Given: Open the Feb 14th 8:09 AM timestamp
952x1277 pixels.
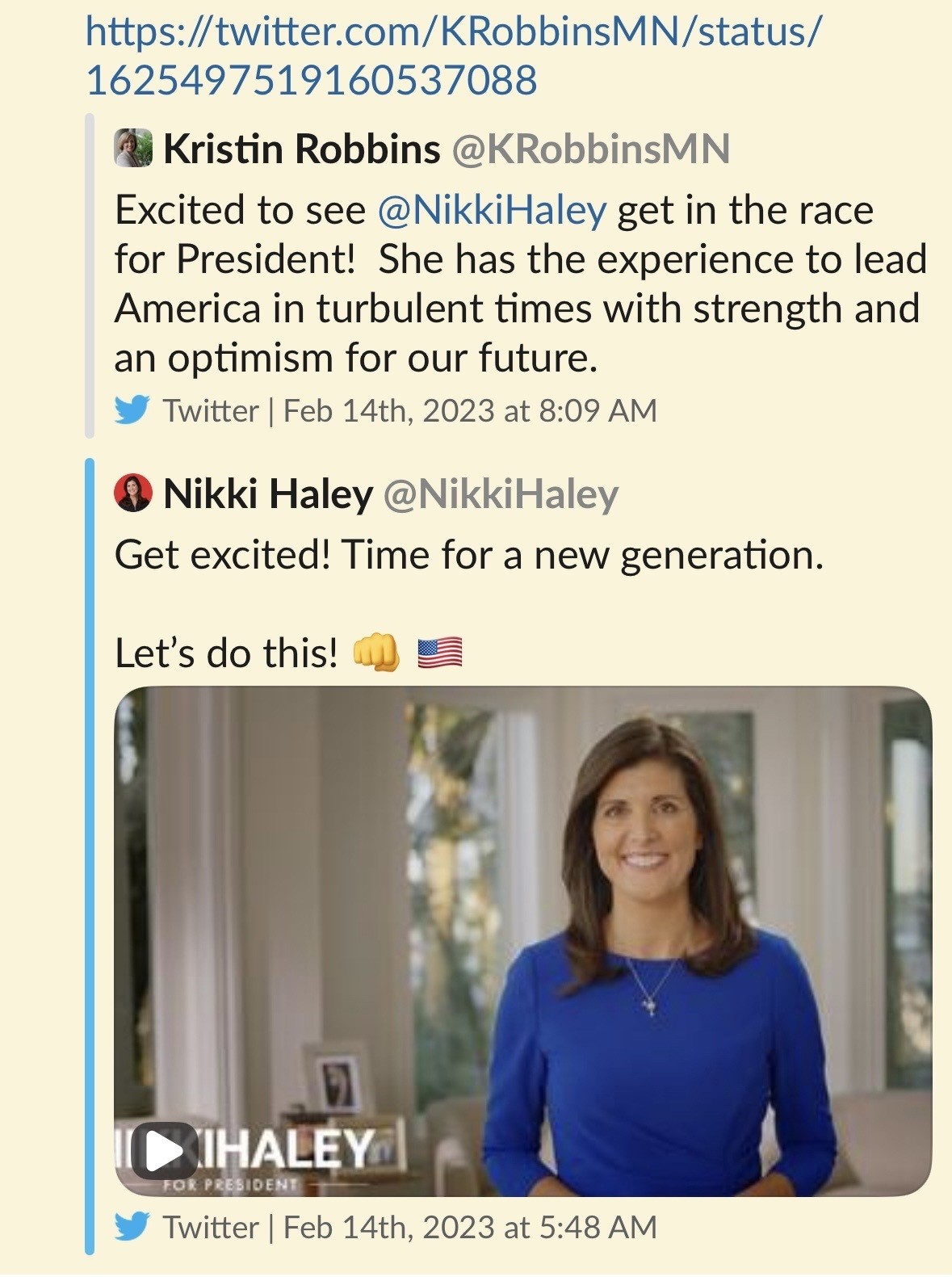Looking at the screenshot, I should click(x=470, y=411).
